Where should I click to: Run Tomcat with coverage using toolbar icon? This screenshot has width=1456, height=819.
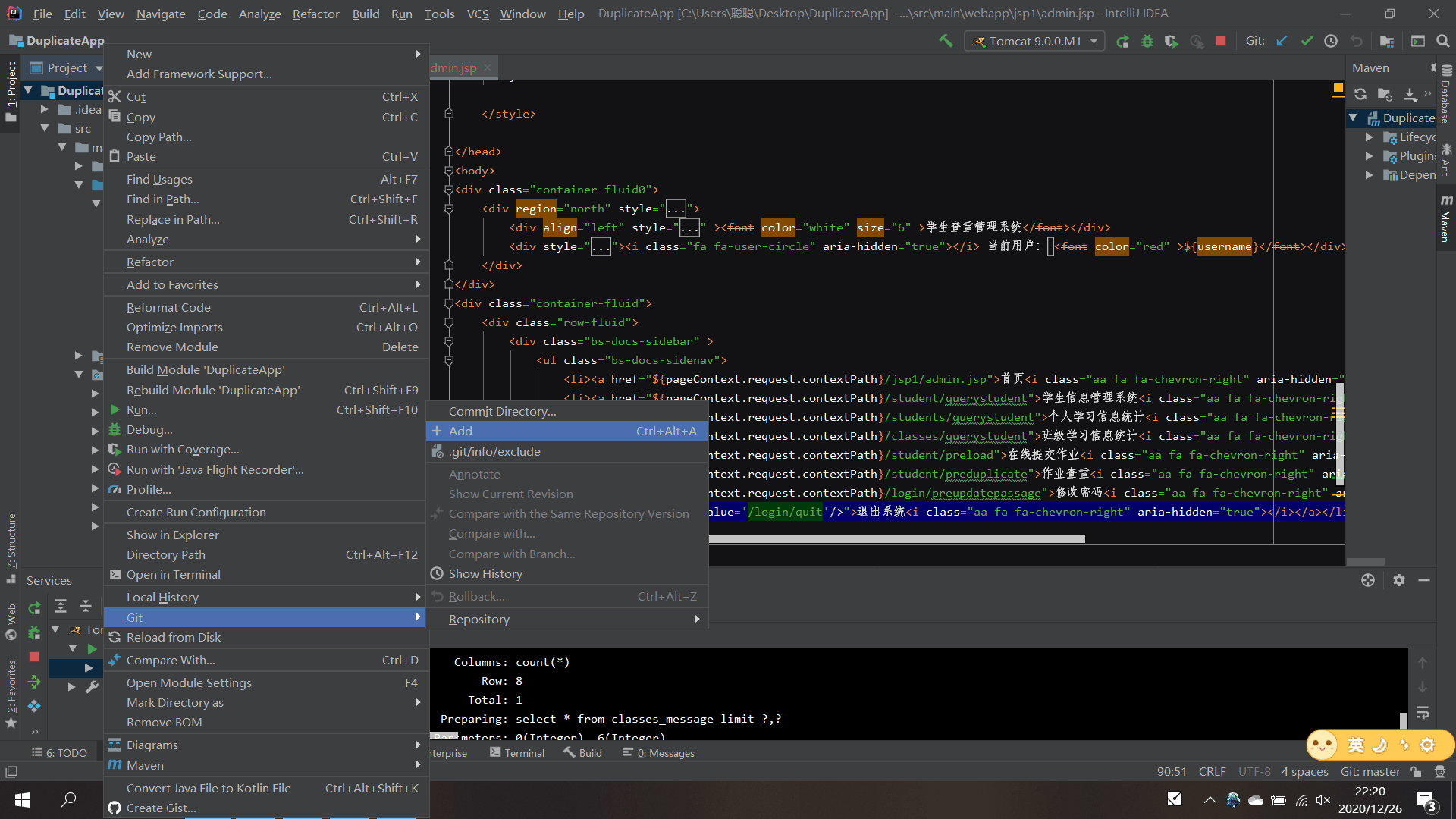click(x=1172, y=41)
